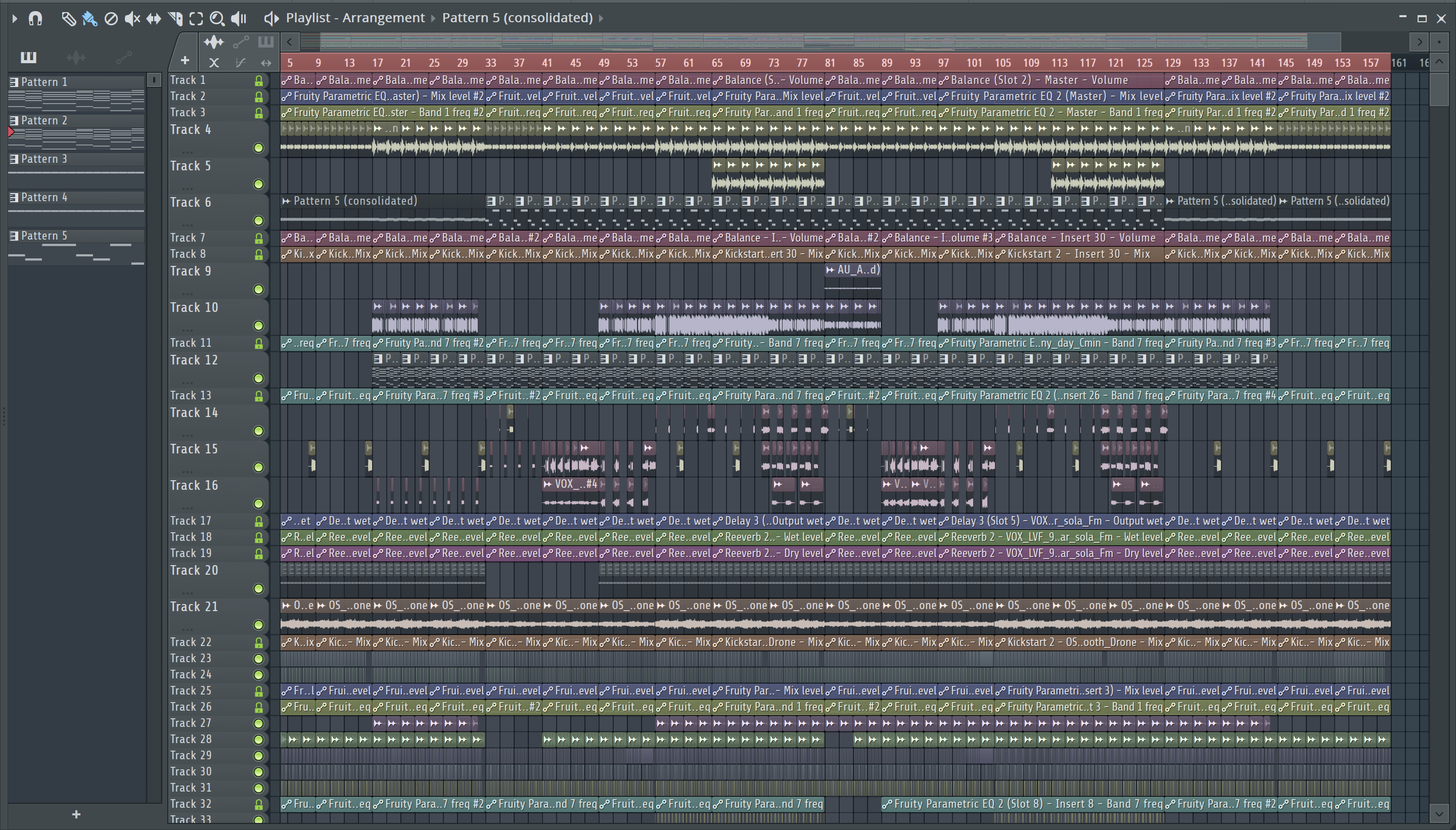The width and height of the screenshot is (1456, 830).
Task: Click the speaker icon before Playlist title
Action: (271, 18)
